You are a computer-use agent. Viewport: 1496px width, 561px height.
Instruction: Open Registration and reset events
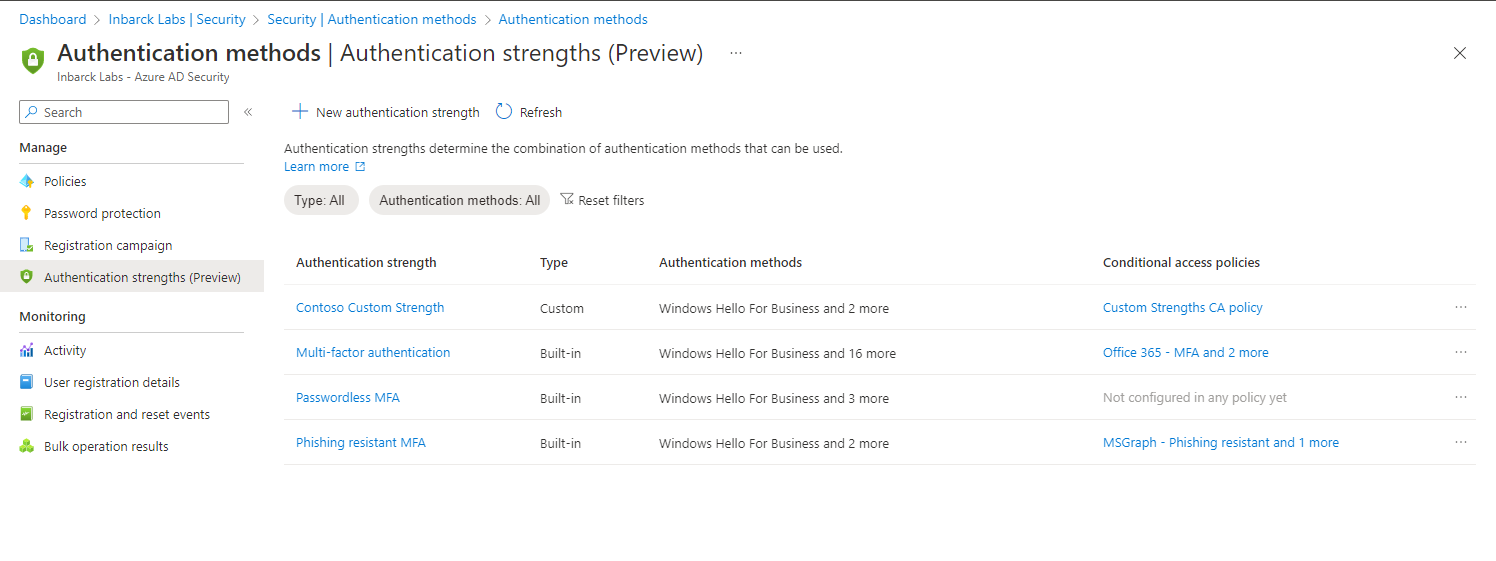(127, 414)
